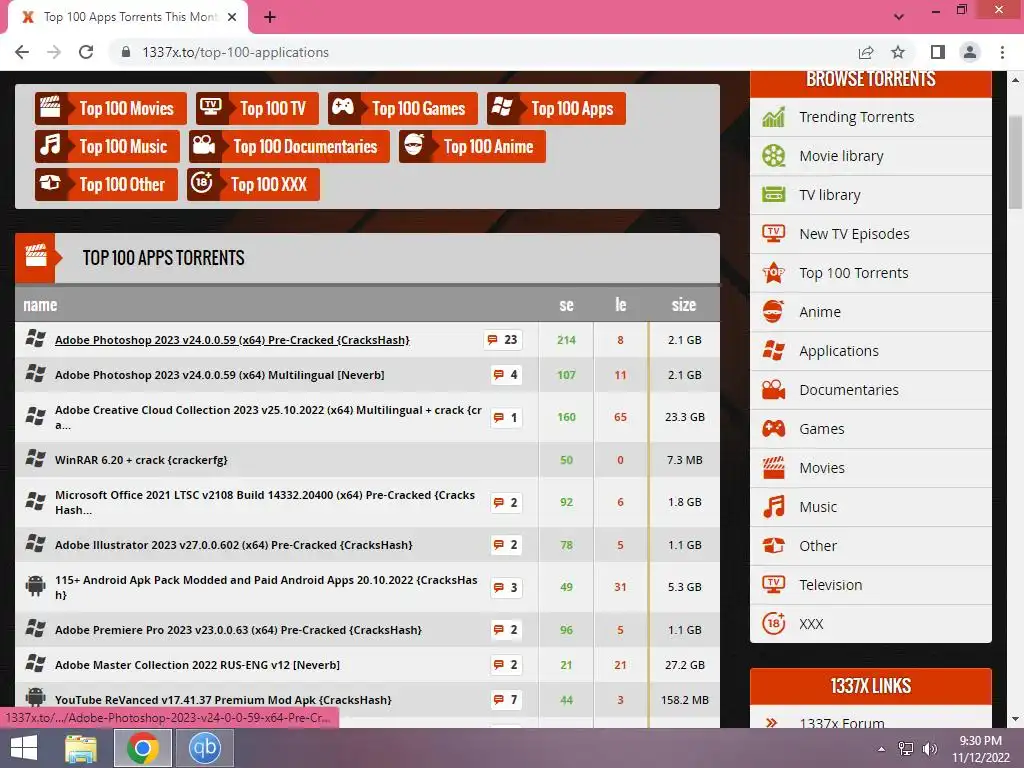This screenshot has height=768, width=1024.
Task: Click the Music note icon in sidebar
Action: [x=774, y=507]
